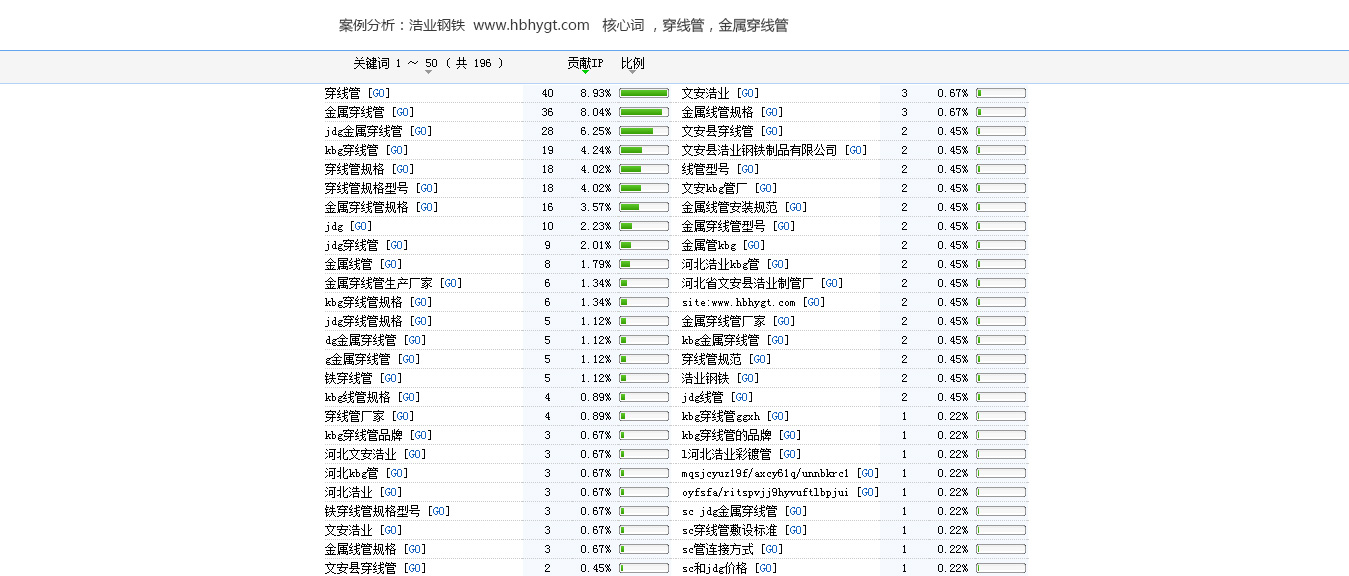Follow GO link for 铁穿线管
The image size is (1349, 576).
point(390,378)
